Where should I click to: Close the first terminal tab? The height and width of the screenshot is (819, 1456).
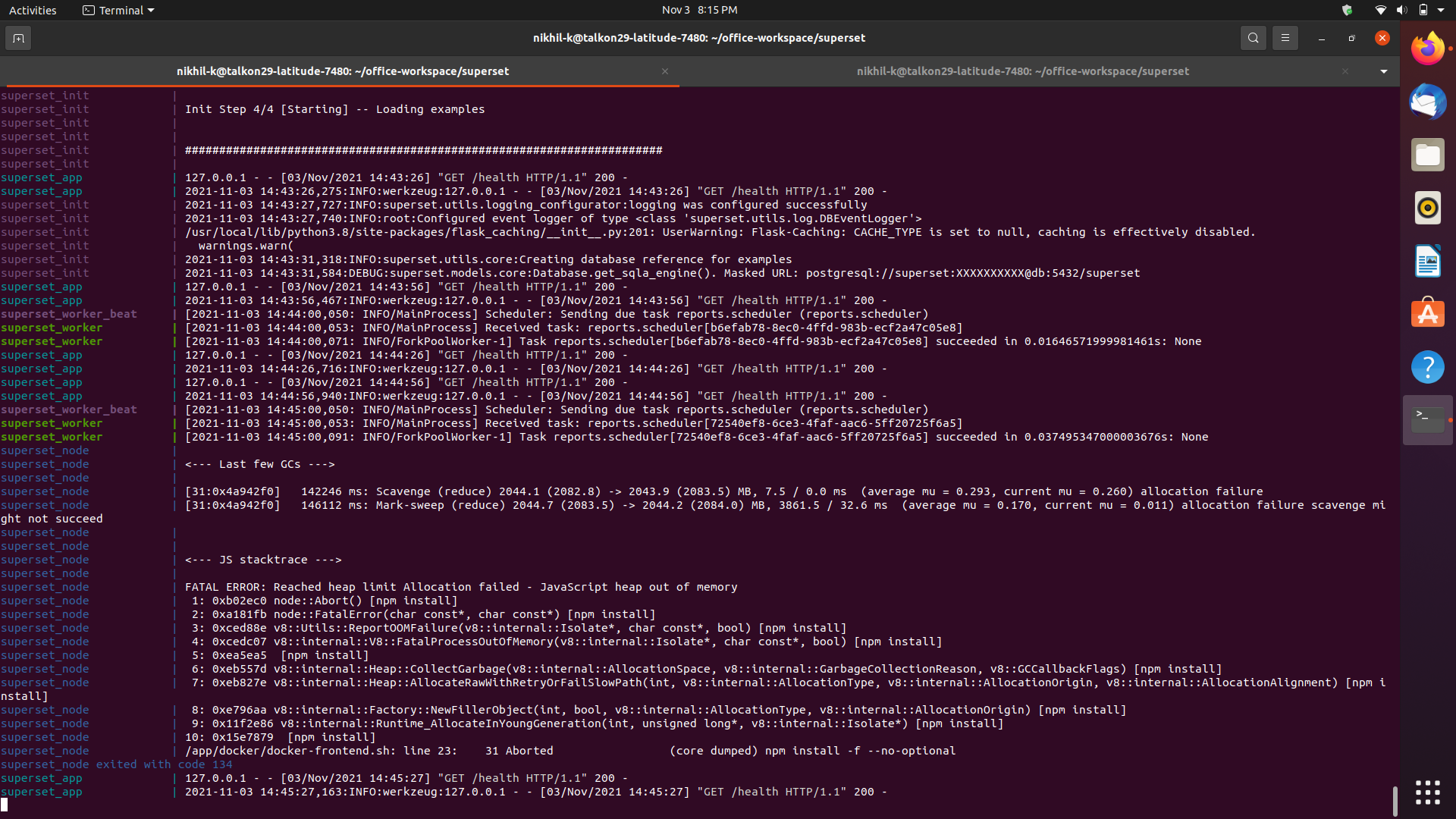pos(665,71)
